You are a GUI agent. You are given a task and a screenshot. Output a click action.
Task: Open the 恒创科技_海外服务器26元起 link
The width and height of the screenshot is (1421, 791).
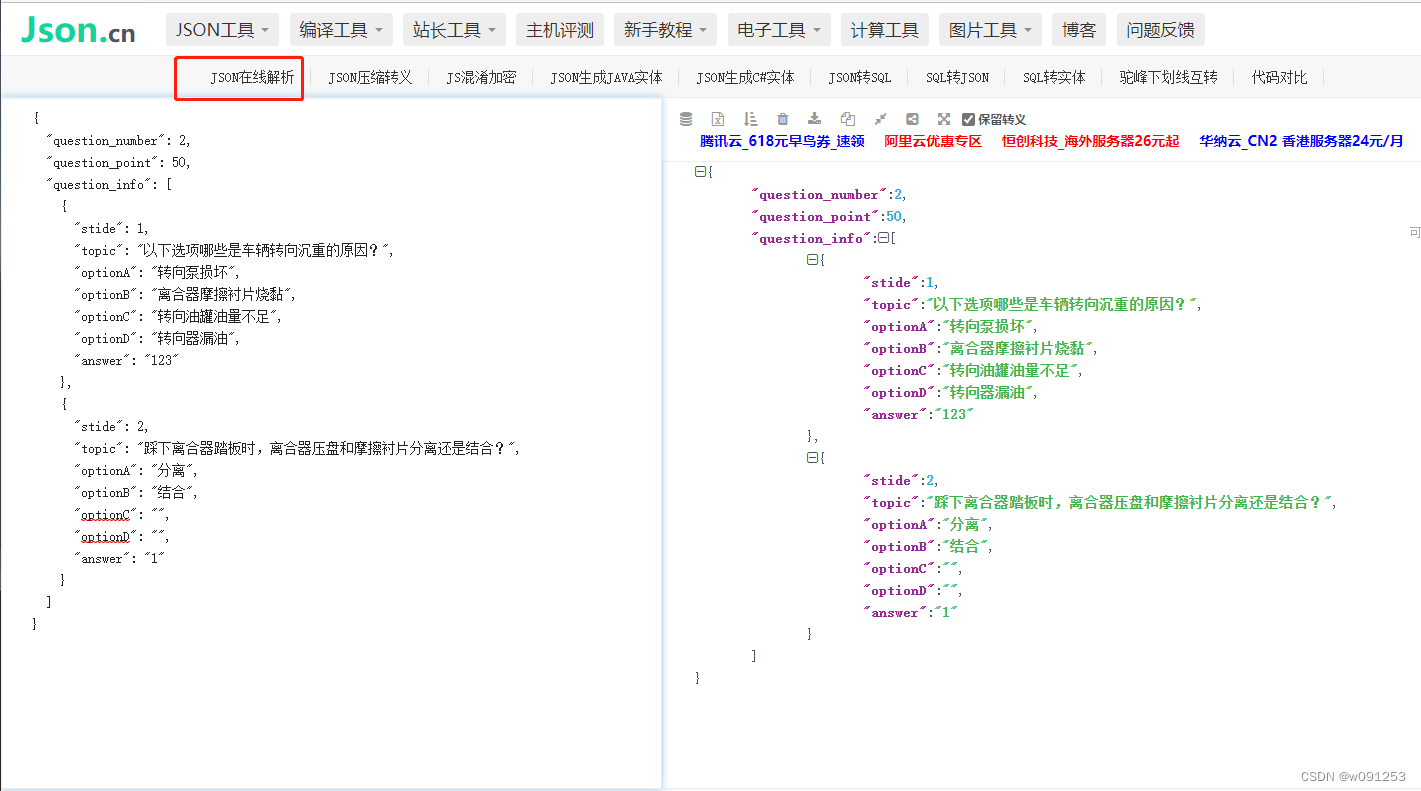coord(1090,141)
